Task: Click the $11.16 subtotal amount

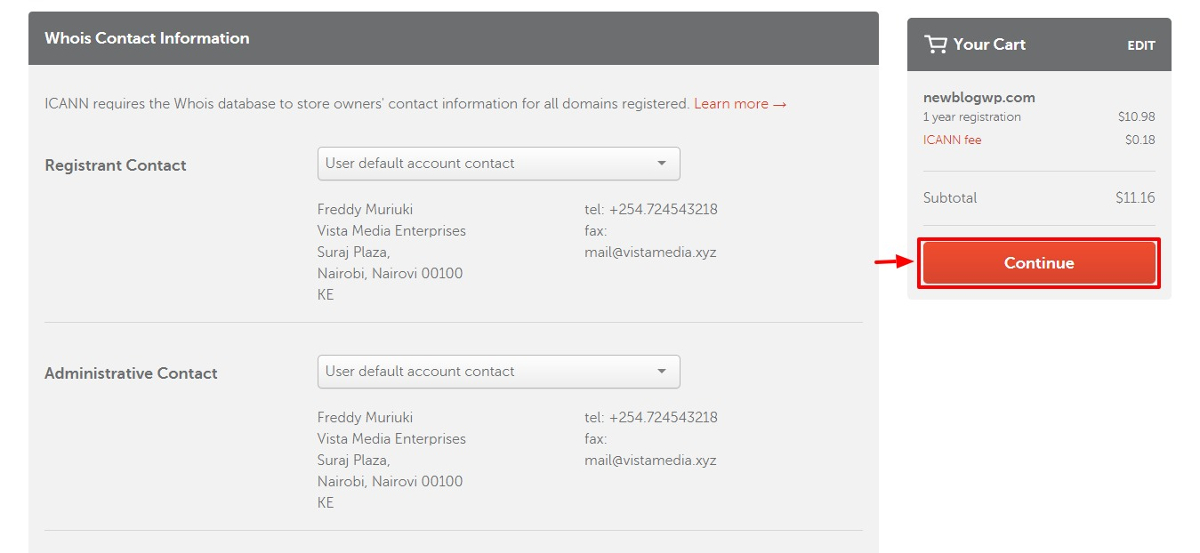Action: click(1135, 198)
